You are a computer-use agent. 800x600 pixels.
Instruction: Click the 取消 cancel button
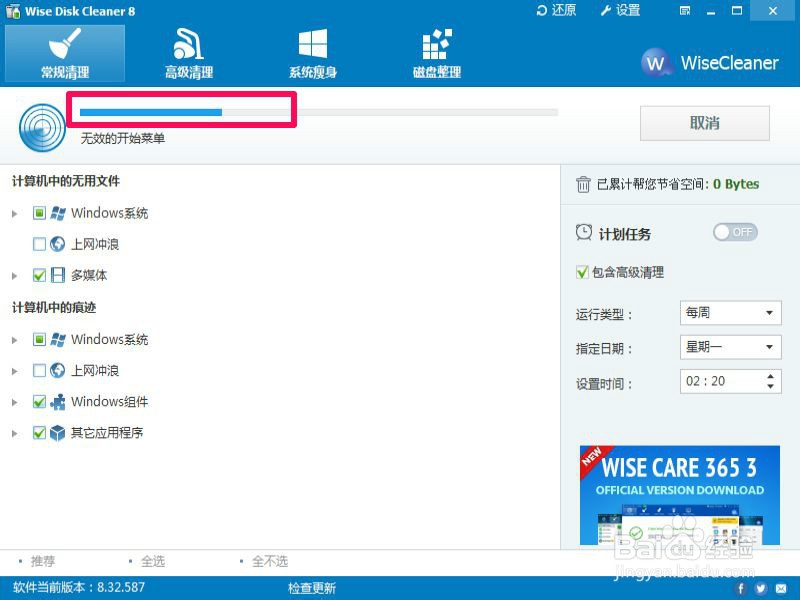pos(705,123)
